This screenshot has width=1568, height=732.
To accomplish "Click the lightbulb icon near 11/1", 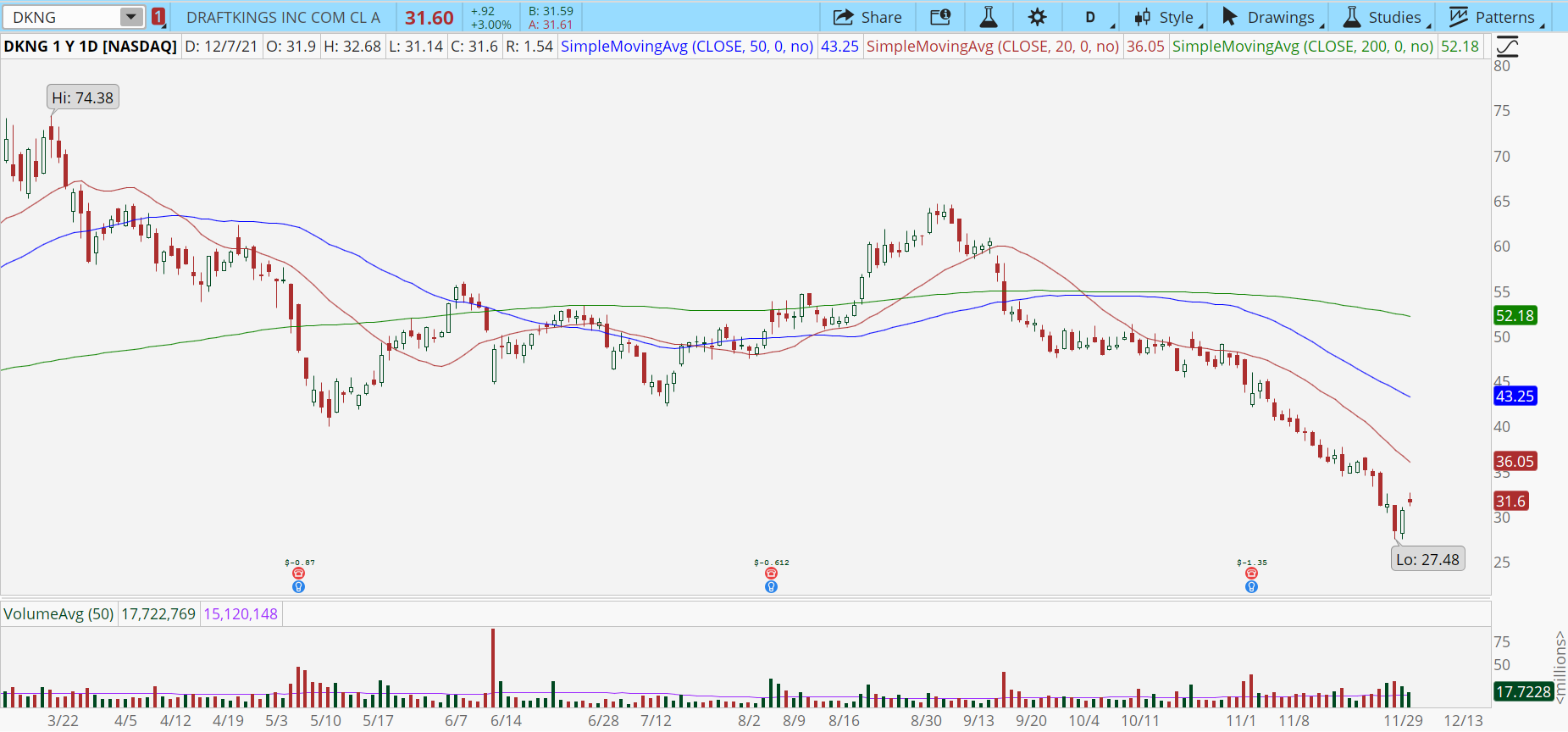I will tap(1251, 586).
